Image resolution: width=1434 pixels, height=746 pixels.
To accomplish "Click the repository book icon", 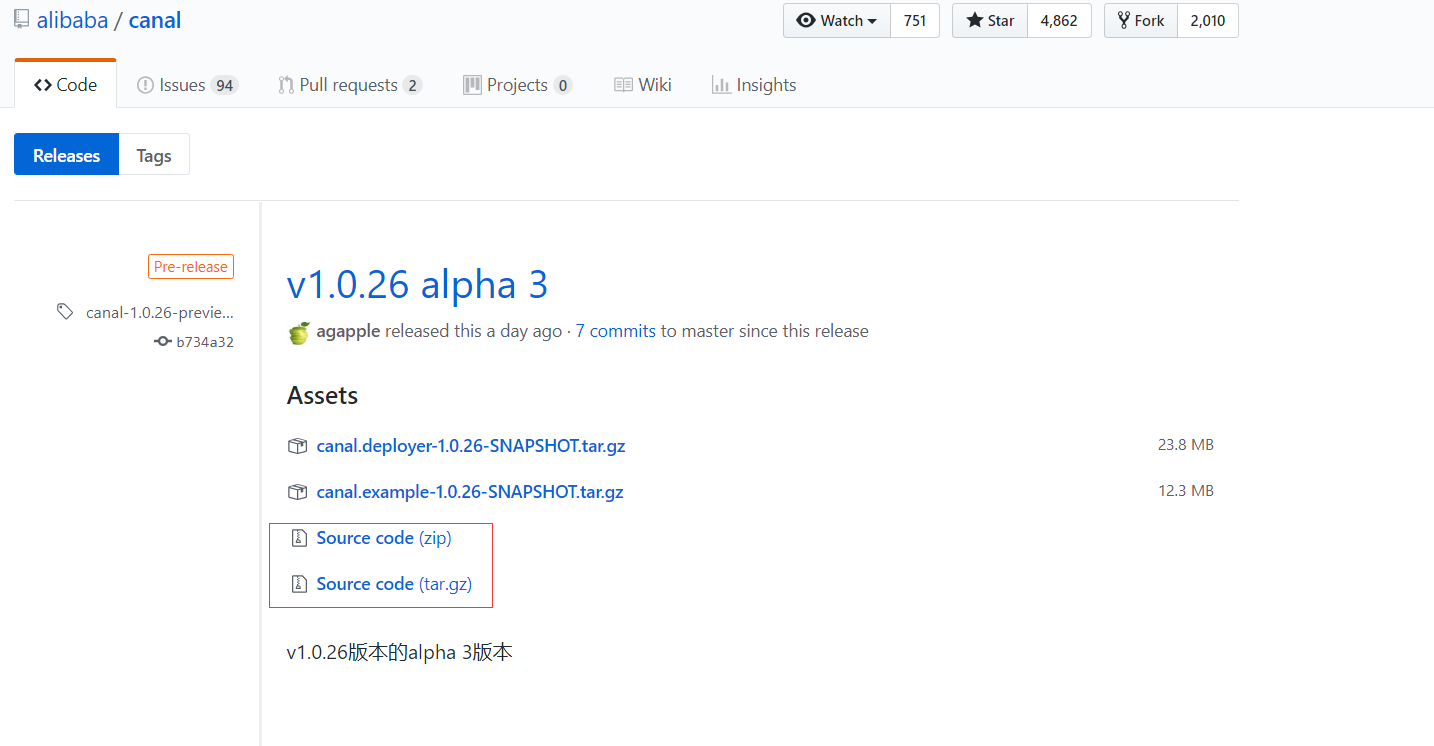I will (21, 18).
